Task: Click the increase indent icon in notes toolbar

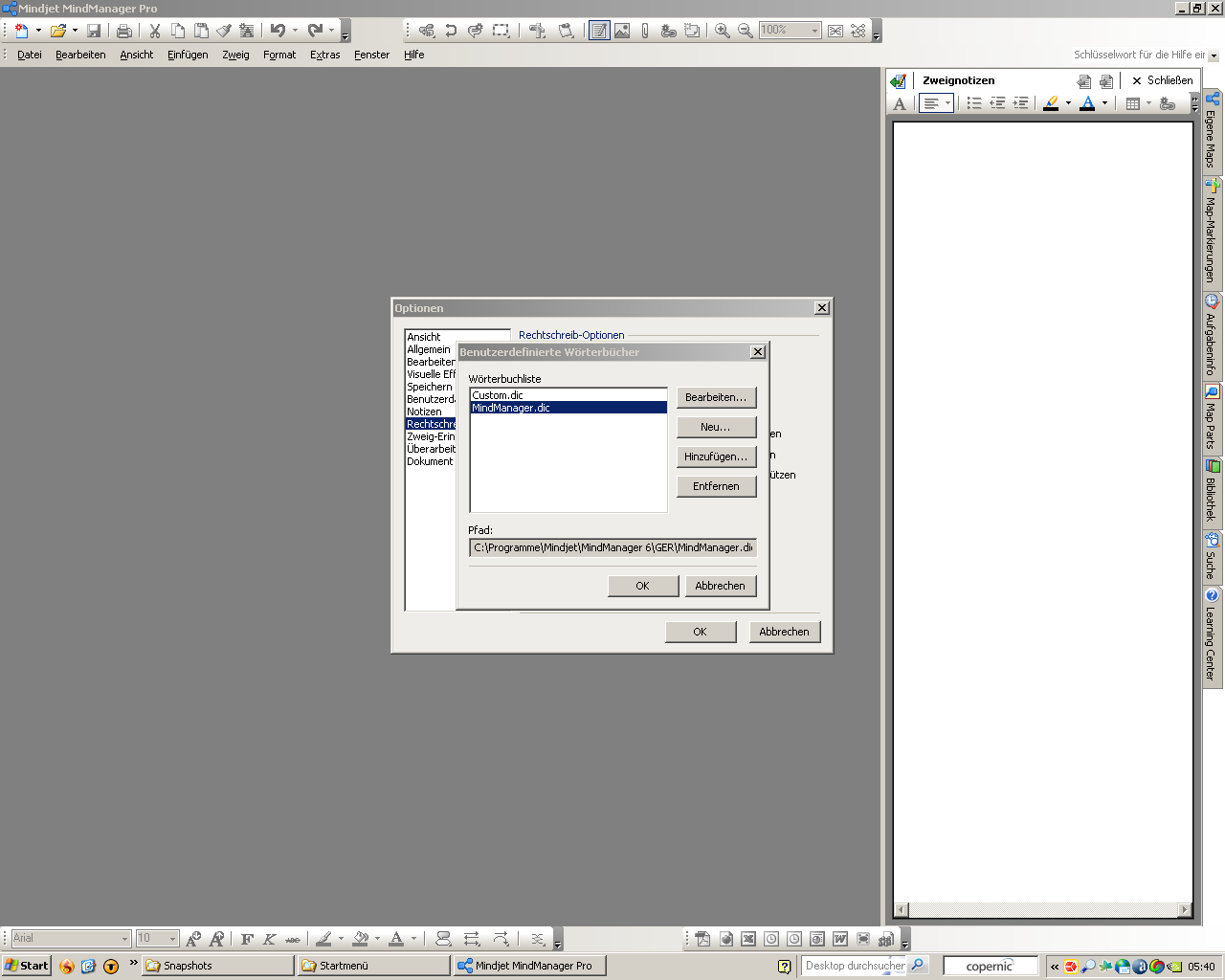Action: pos(1020,103)
